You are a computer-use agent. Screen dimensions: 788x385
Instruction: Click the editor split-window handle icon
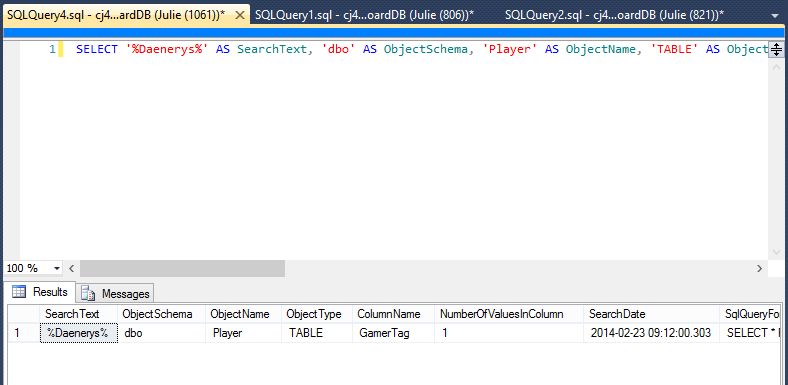coord(776,49)
